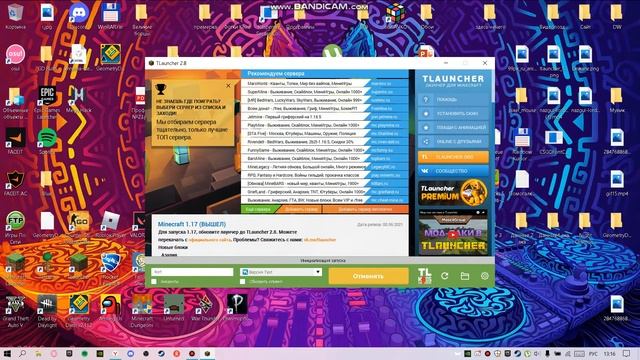This screenshot has height=360, width=640.
Task: Click the TL mods logo icon
Action: (424, 276)
